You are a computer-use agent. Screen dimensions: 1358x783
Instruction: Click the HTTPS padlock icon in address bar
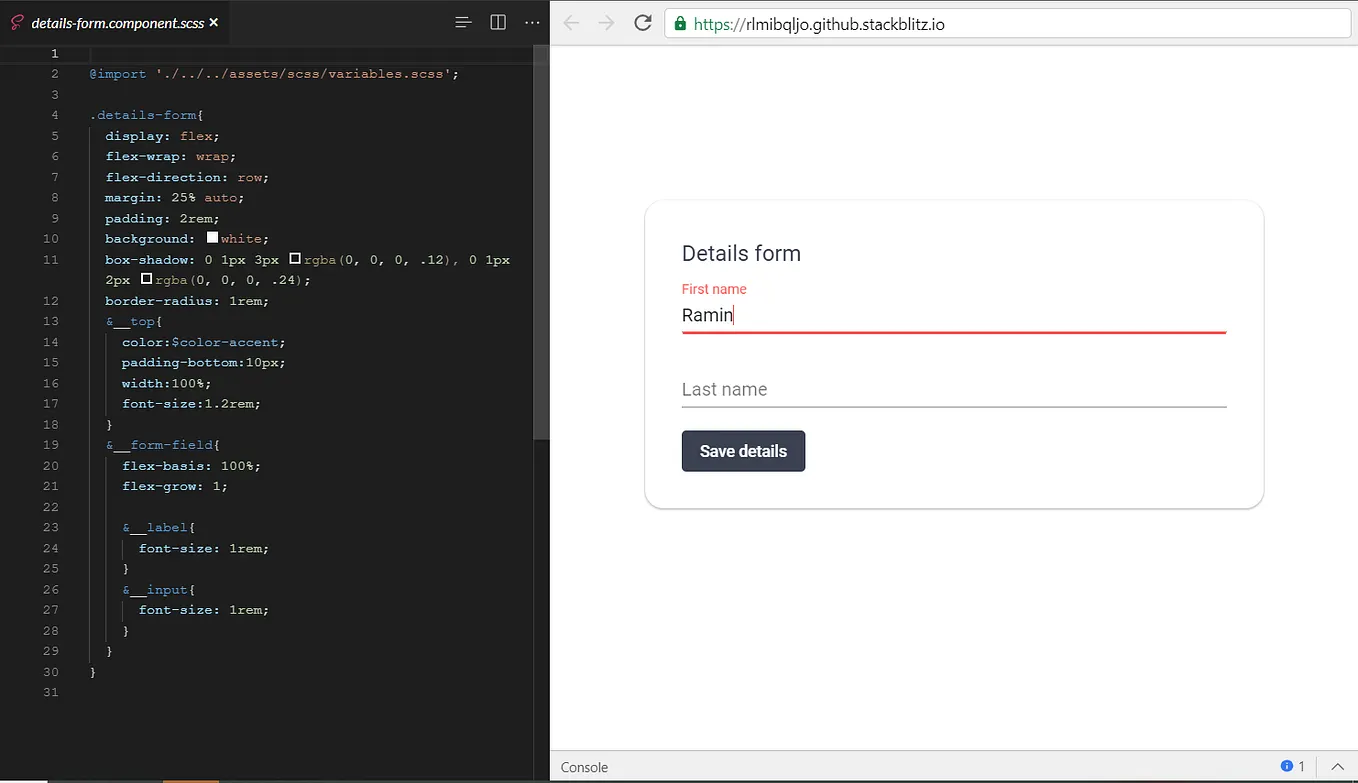coord(679,23)
